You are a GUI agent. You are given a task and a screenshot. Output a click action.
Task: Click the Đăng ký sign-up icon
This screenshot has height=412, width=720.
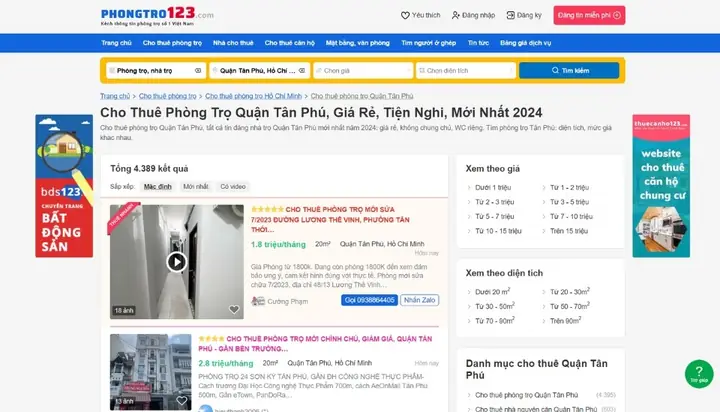point(510,15)
